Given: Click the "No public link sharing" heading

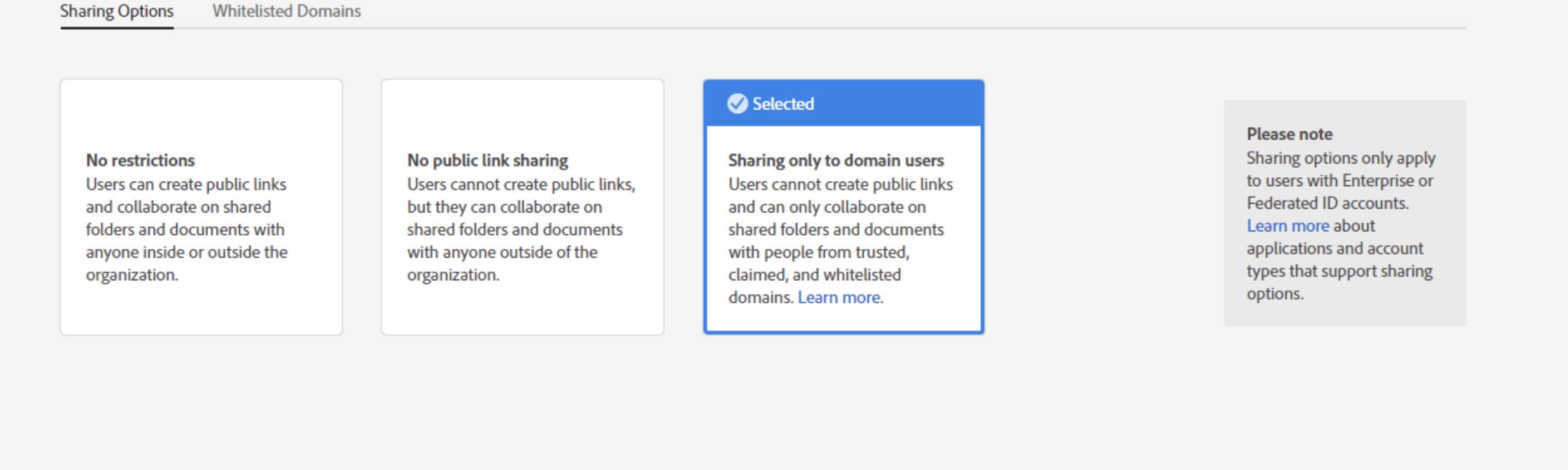Looking at the screenshot, I should (487, 161).
